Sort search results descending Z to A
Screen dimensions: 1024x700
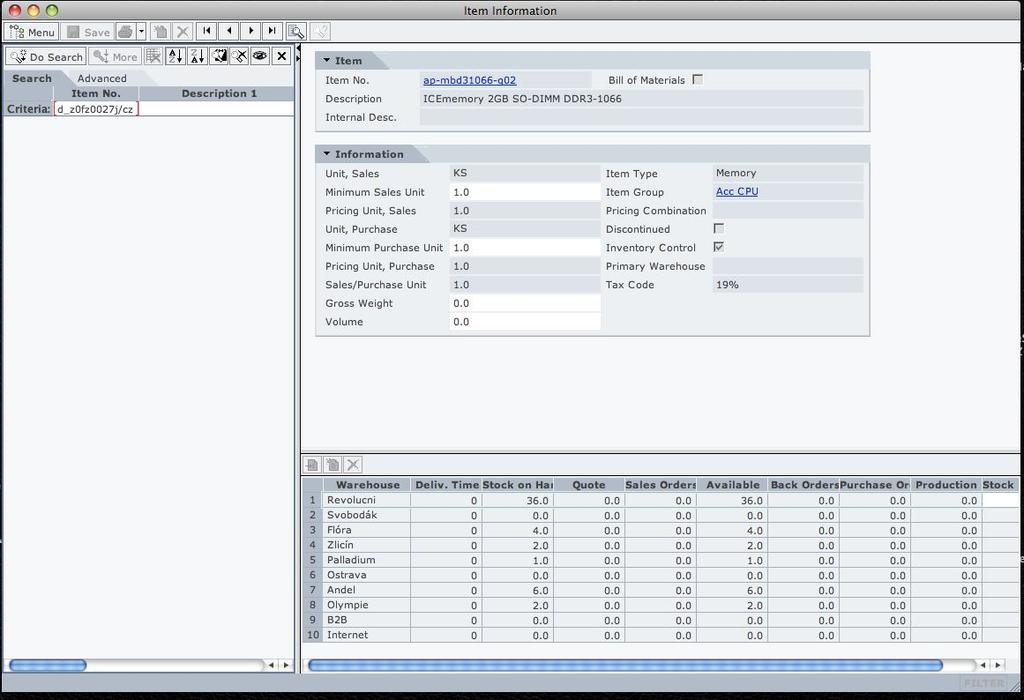pyautogui.click(x=197, y=56)
